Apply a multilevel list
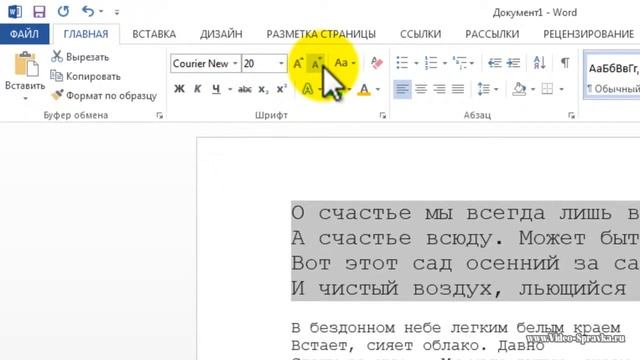 tap(460, 63)
